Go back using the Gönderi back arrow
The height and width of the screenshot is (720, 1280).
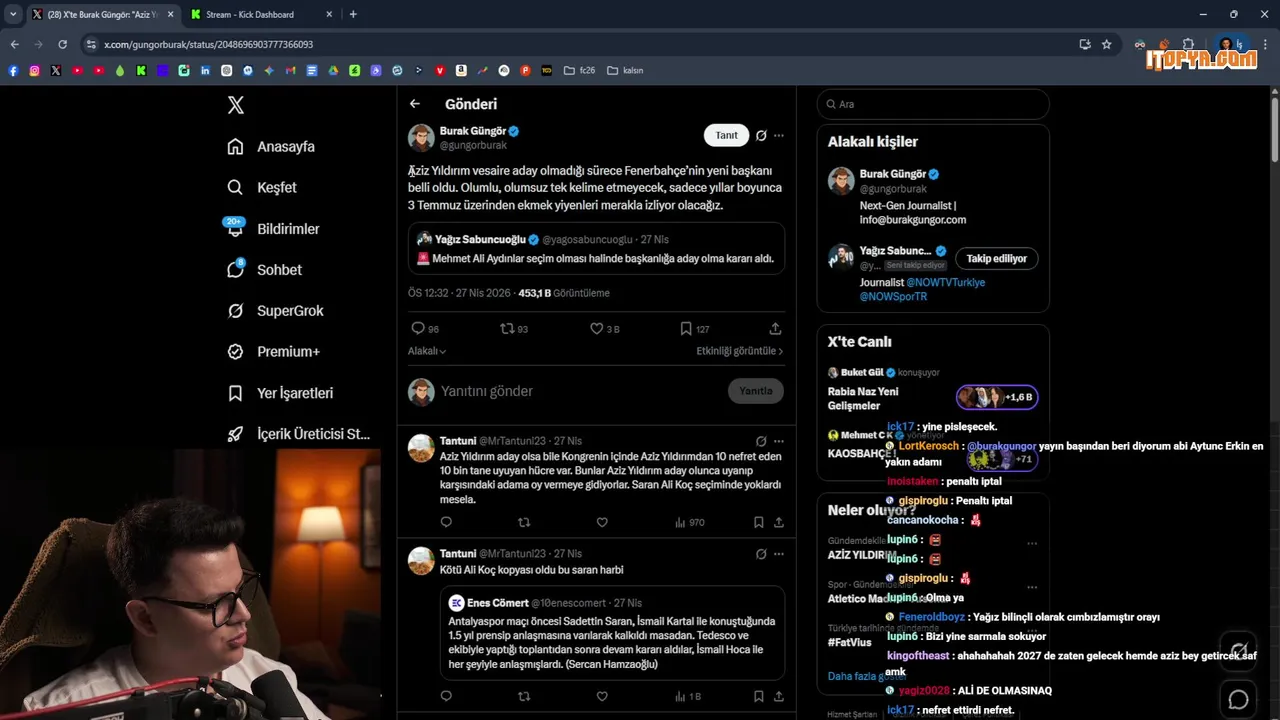pos(415,104)
